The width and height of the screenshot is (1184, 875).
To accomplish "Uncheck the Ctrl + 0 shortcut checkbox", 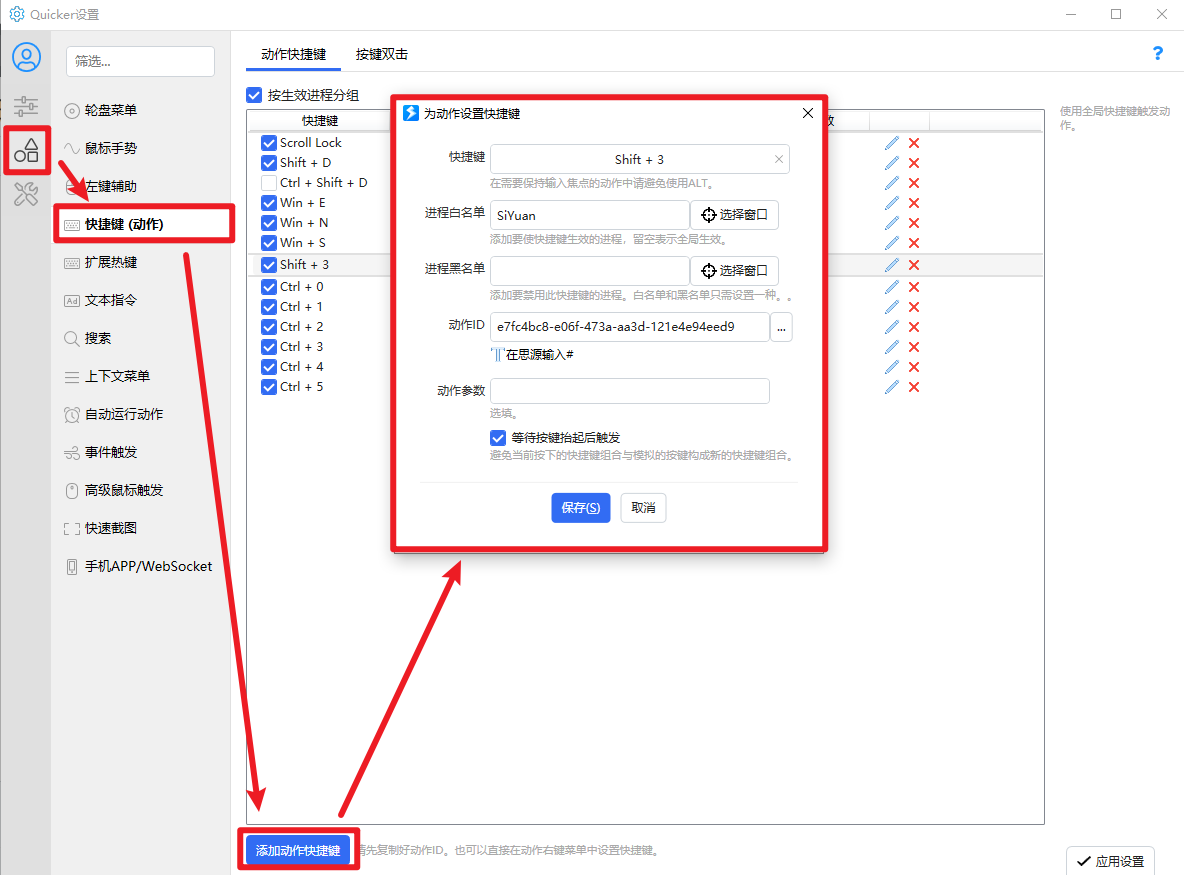I will point(269,287).
